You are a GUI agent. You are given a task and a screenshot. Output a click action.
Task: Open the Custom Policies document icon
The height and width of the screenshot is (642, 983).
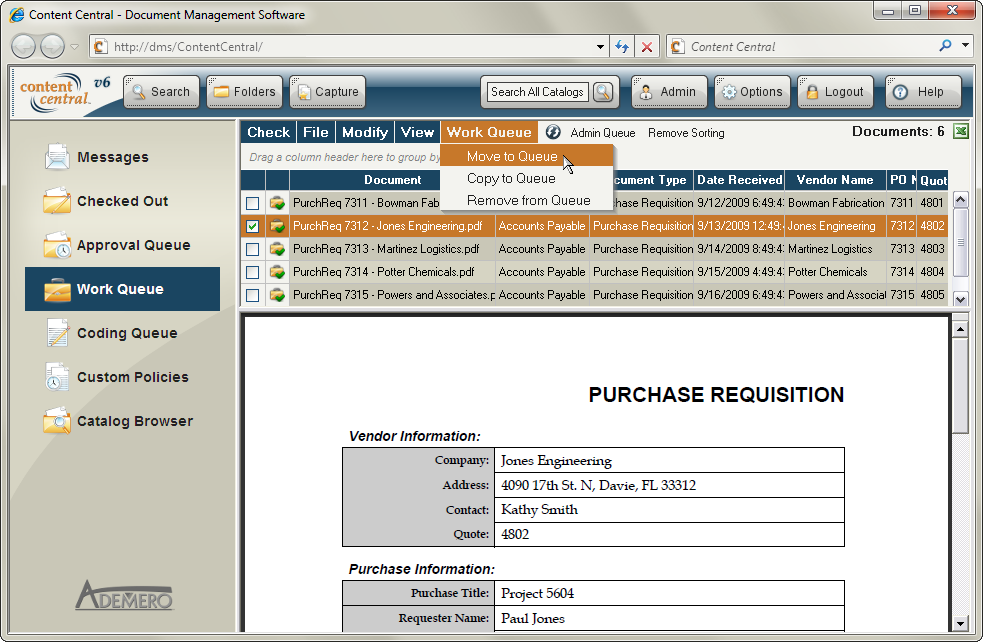57,377
